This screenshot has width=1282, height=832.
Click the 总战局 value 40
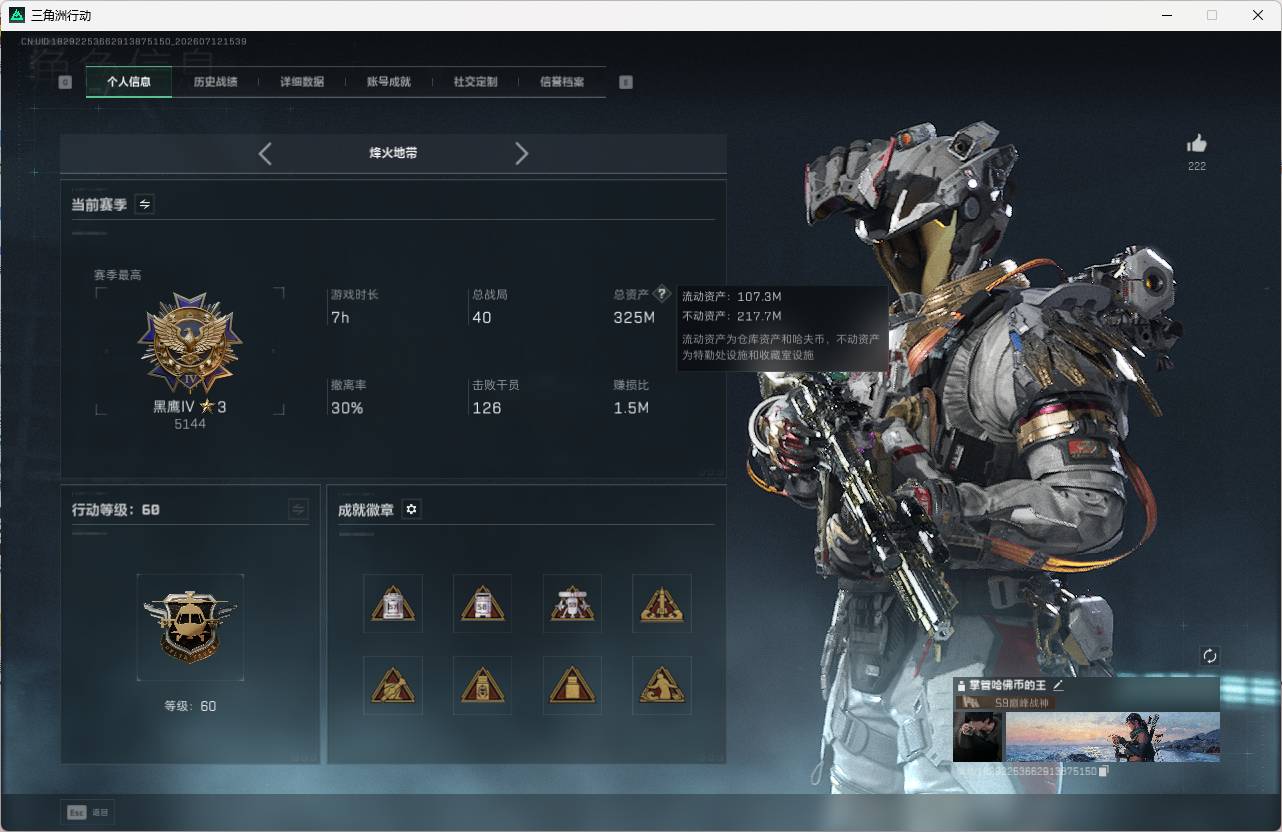482,318
